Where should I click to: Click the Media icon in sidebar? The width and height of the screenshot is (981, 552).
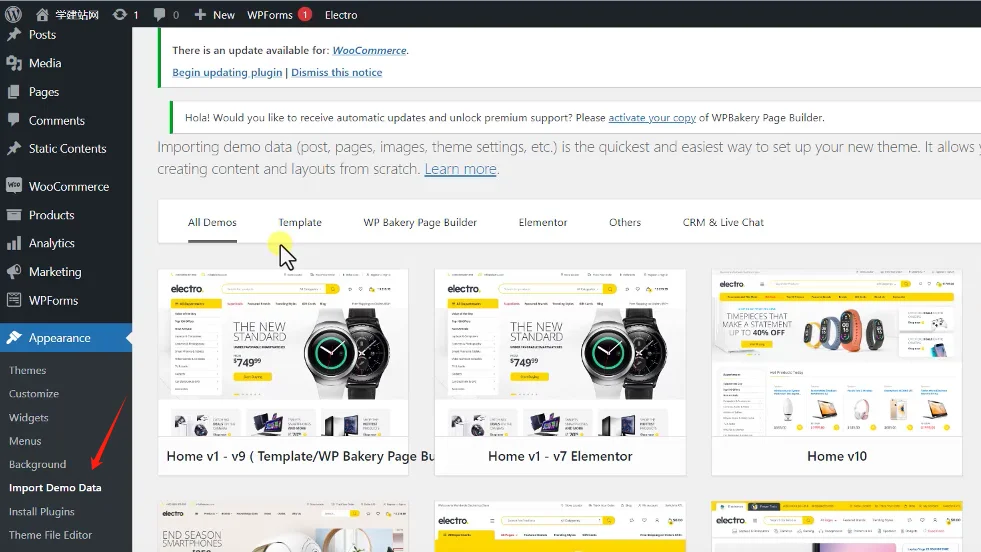point(14,63)
